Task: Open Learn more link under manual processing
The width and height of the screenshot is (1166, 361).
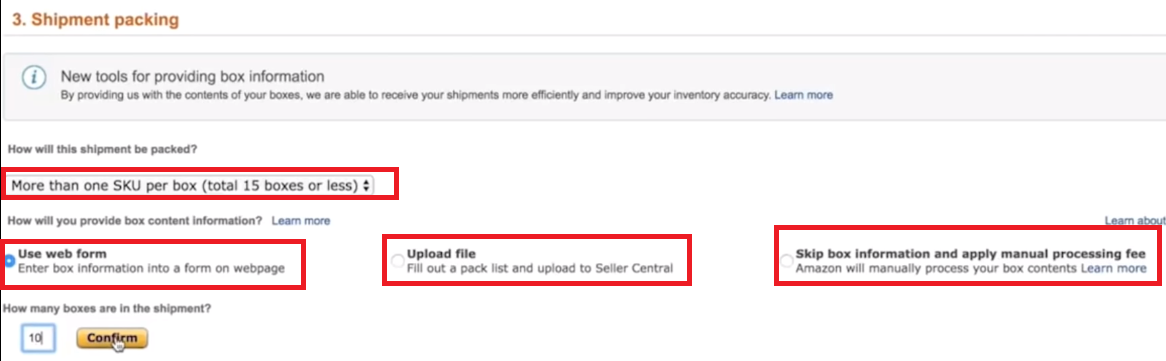Action: (1113, 268)
